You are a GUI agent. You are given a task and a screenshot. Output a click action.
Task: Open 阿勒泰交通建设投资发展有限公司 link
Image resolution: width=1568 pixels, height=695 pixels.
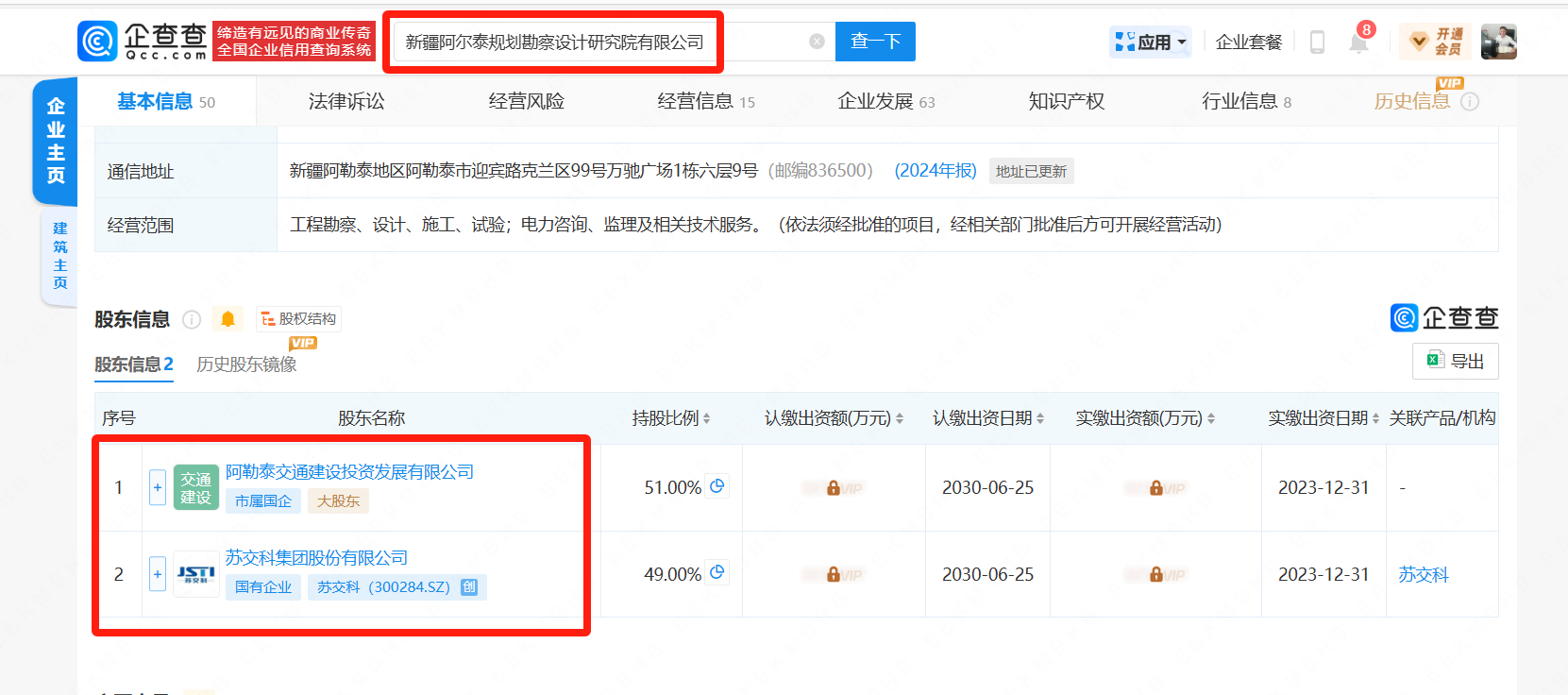point(349,472)
